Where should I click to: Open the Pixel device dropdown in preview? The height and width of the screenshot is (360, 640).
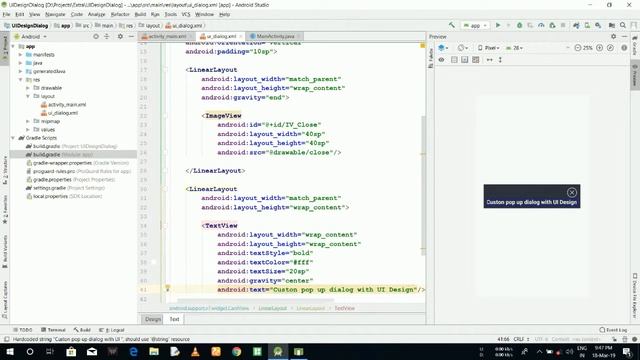tap(489, 48)
